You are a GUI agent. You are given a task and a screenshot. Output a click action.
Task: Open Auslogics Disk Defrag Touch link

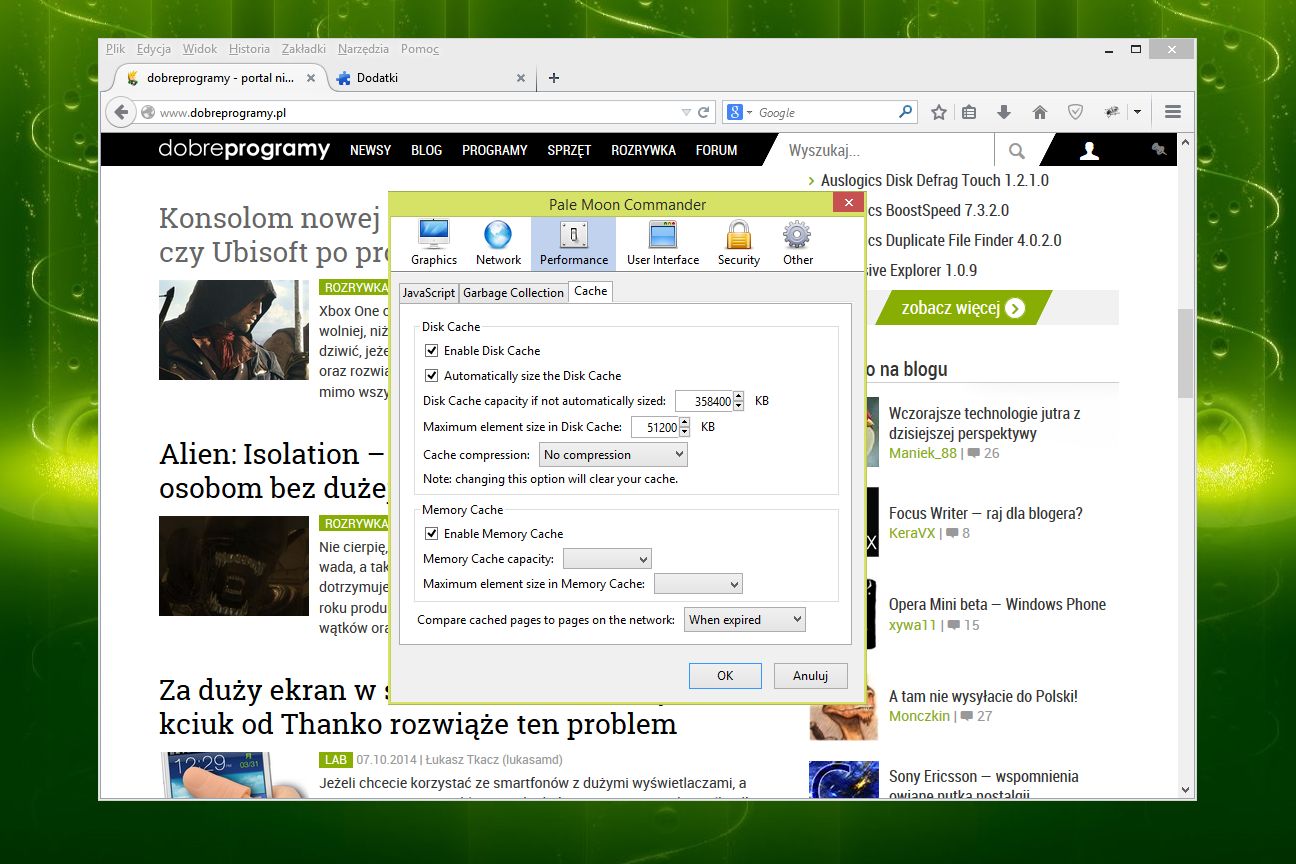click(x=935, y=180)
